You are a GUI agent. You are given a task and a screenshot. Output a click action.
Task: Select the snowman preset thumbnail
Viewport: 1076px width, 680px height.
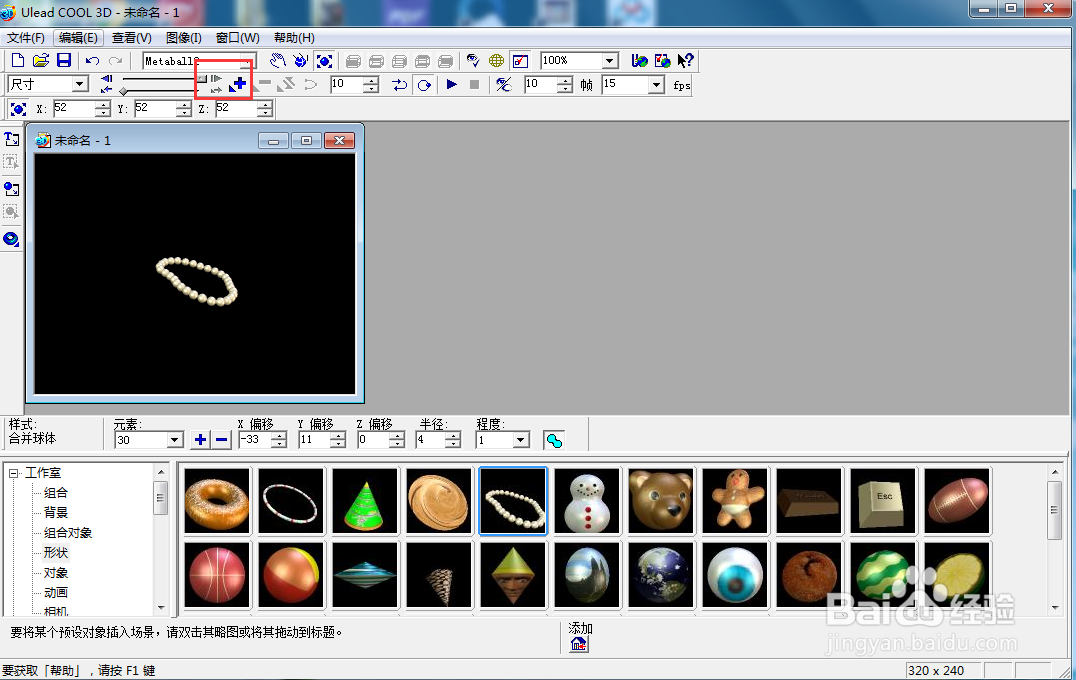(x=587, y=501)
